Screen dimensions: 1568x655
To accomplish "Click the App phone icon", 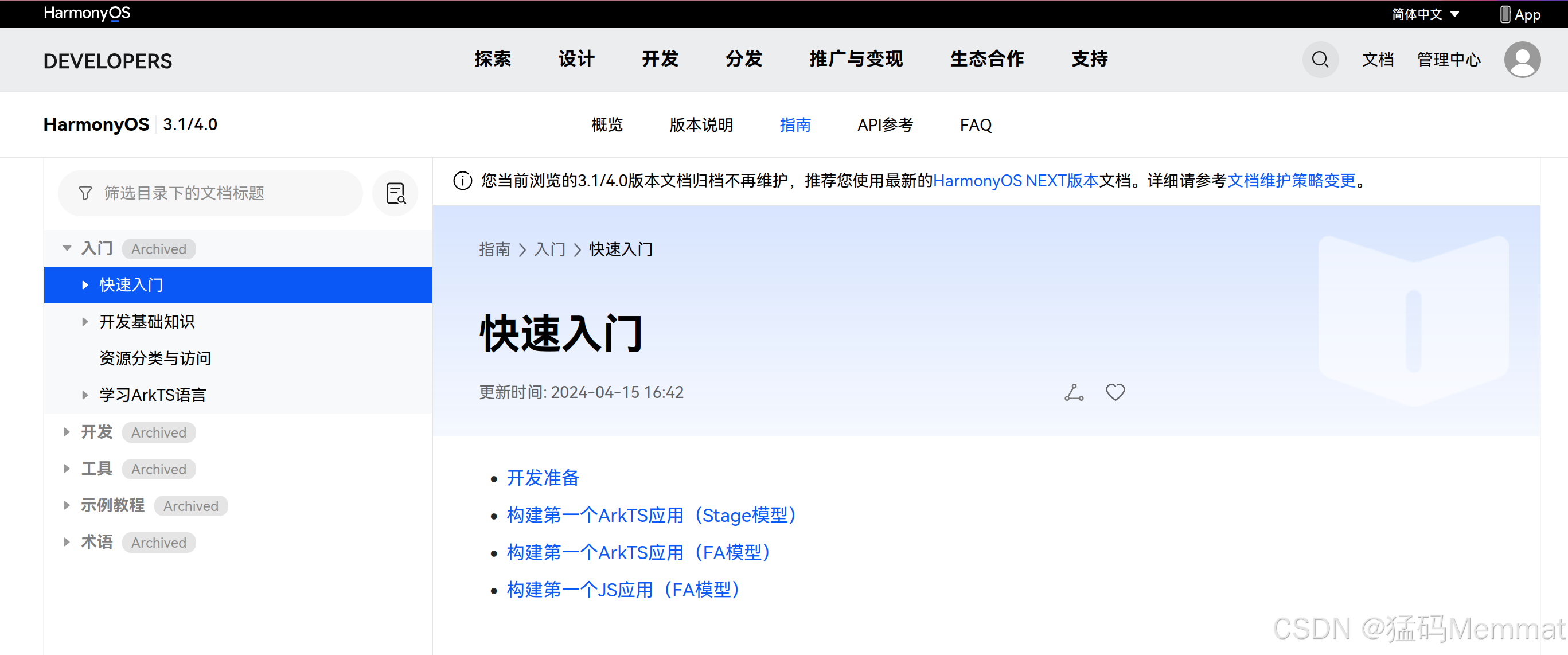I will point(1505,14).
